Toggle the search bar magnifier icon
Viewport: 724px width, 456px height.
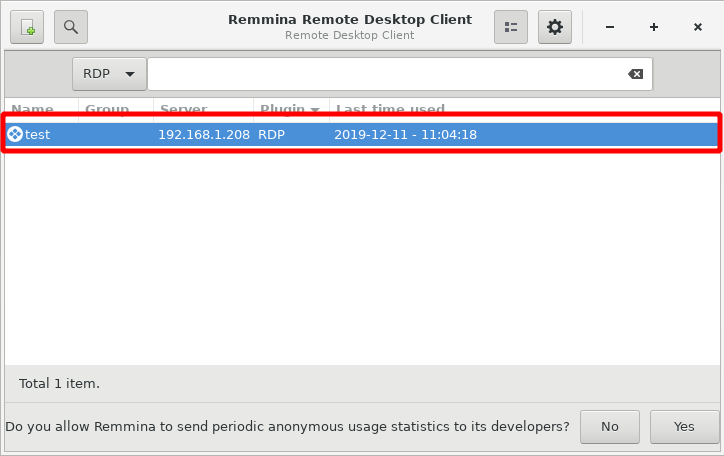pos(71,27)
